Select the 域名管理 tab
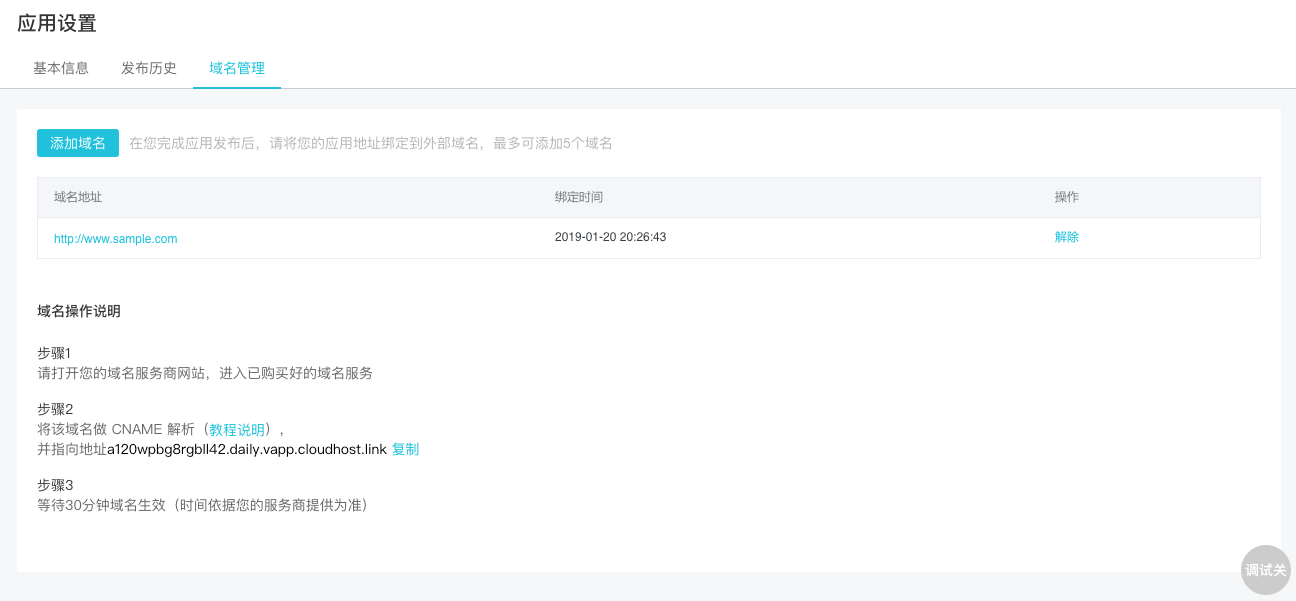The width and height of the screenshot is (1296, 601). click(237, 68)
